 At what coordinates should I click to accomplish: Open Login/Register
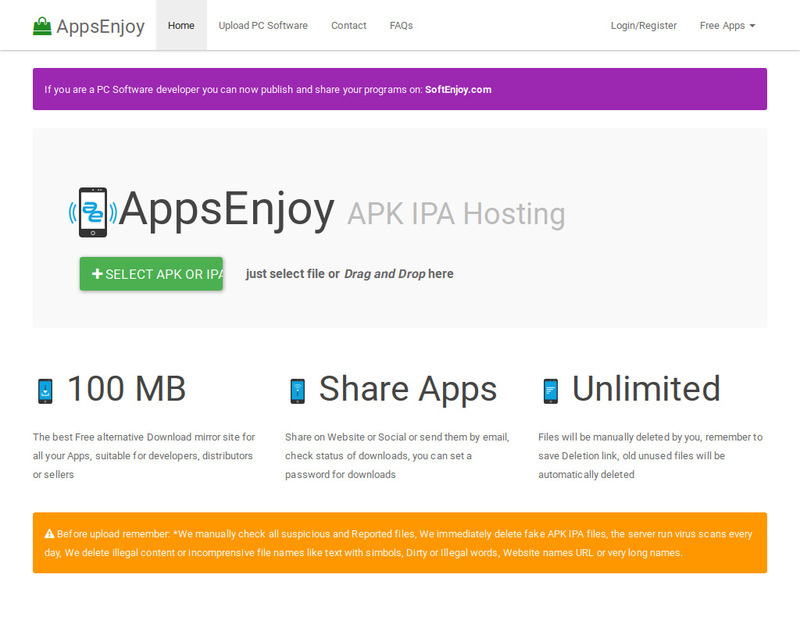[643, 26]
